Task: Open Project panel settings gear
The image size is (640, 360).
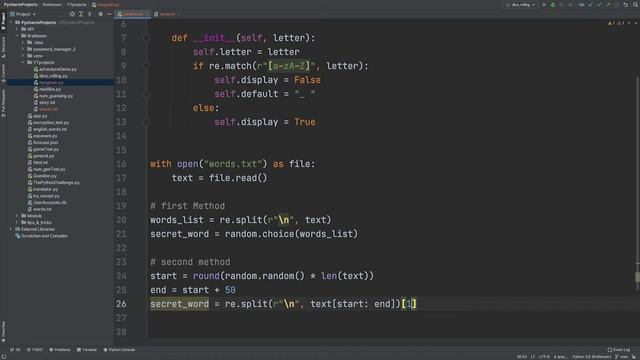Action: click(x=100, y=14)
